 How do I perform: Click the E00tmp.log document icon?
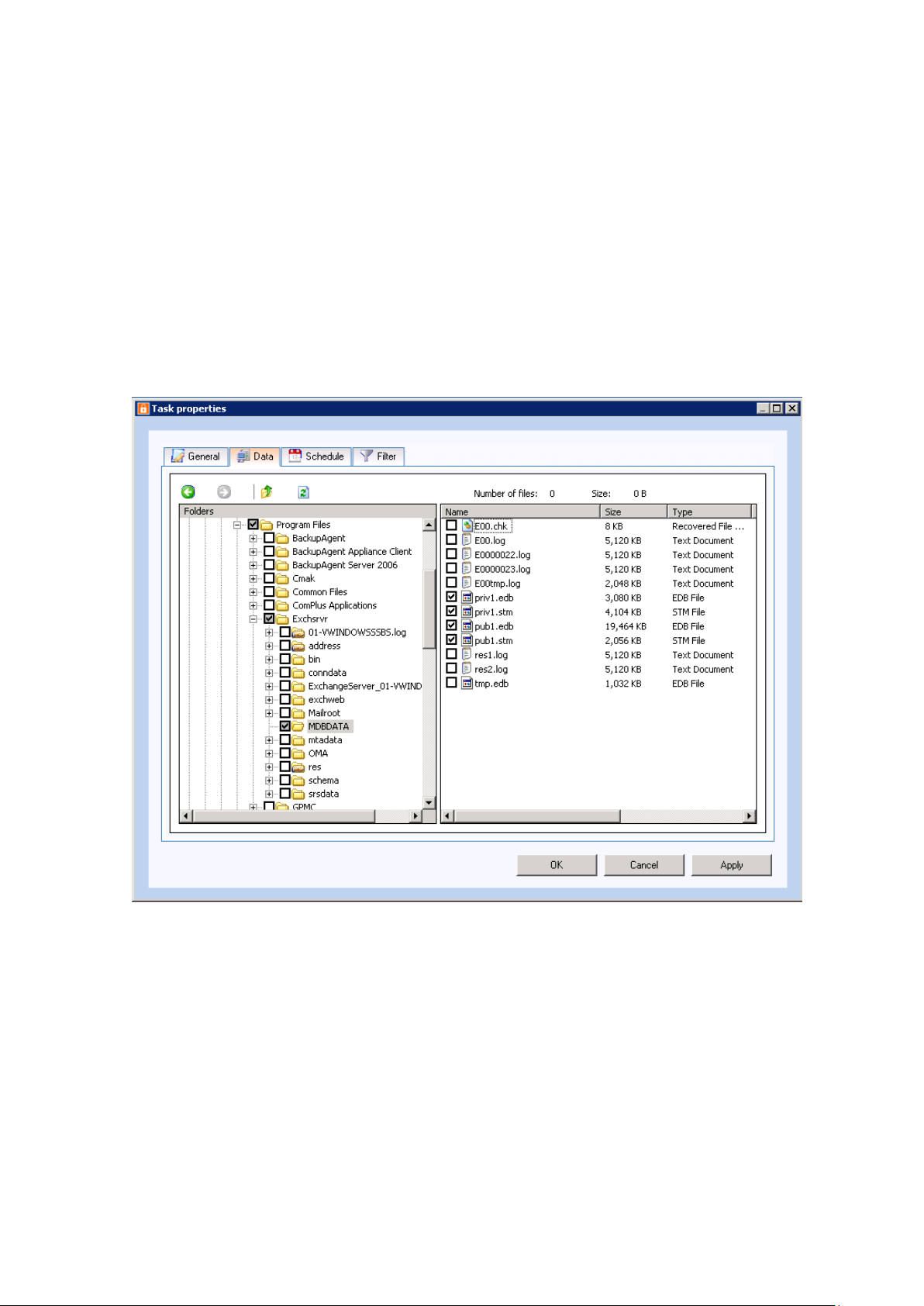point(467,583)
